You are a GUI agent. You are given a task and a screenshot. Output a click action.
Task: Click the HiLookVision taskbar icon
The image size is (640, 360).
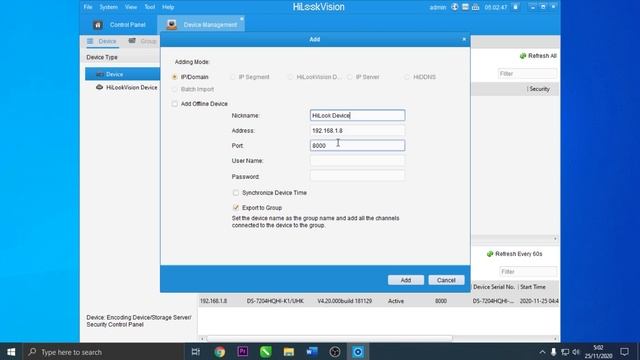pyautogui.click(x=358, y=351)
